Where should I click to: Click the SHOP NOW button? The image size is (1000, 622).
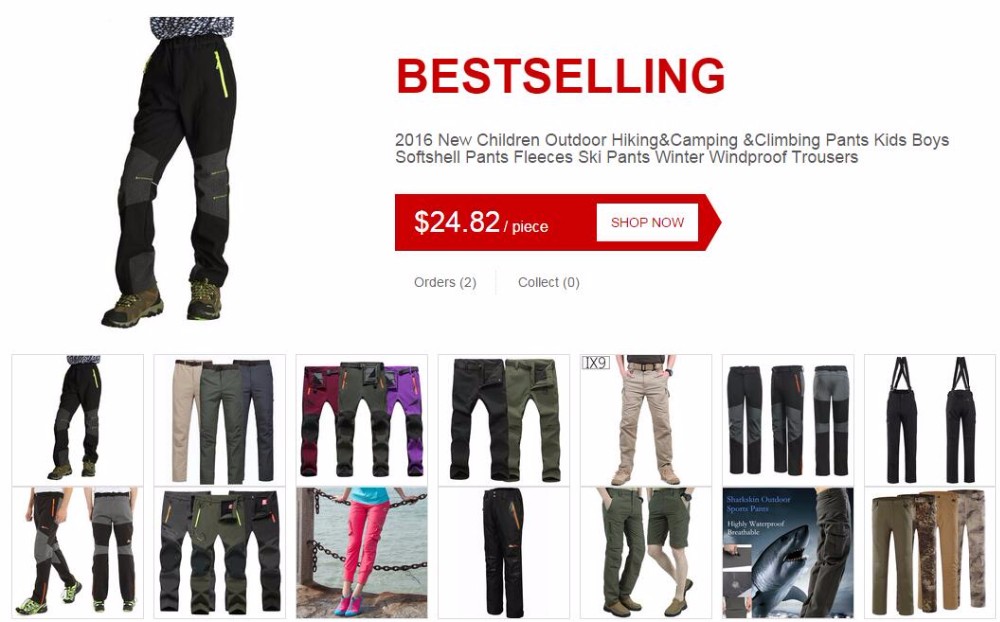(x=647, y=222)
